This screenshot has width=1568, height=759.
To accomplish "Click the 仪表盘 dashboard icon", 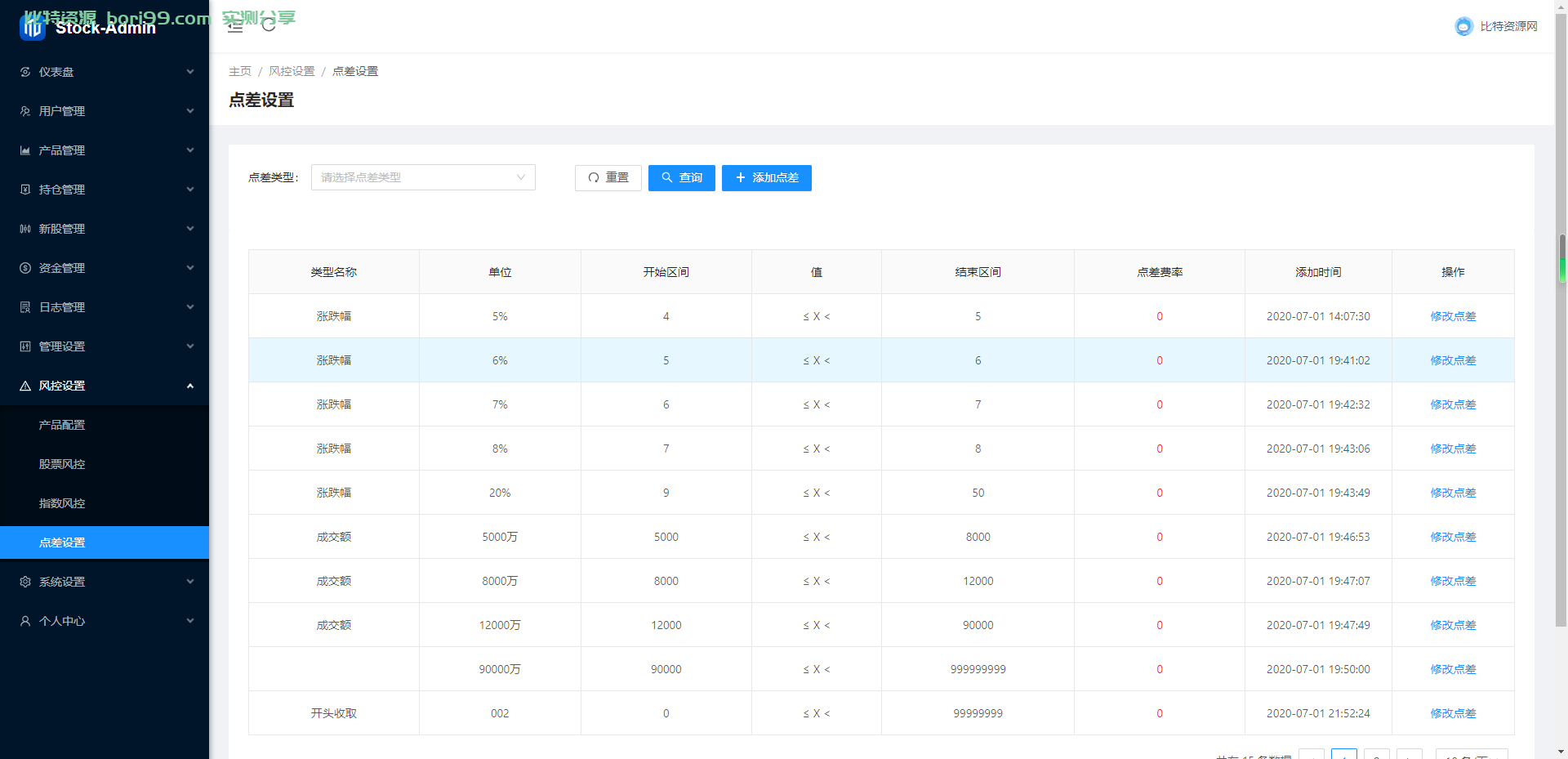I will (x=25, y=72).
